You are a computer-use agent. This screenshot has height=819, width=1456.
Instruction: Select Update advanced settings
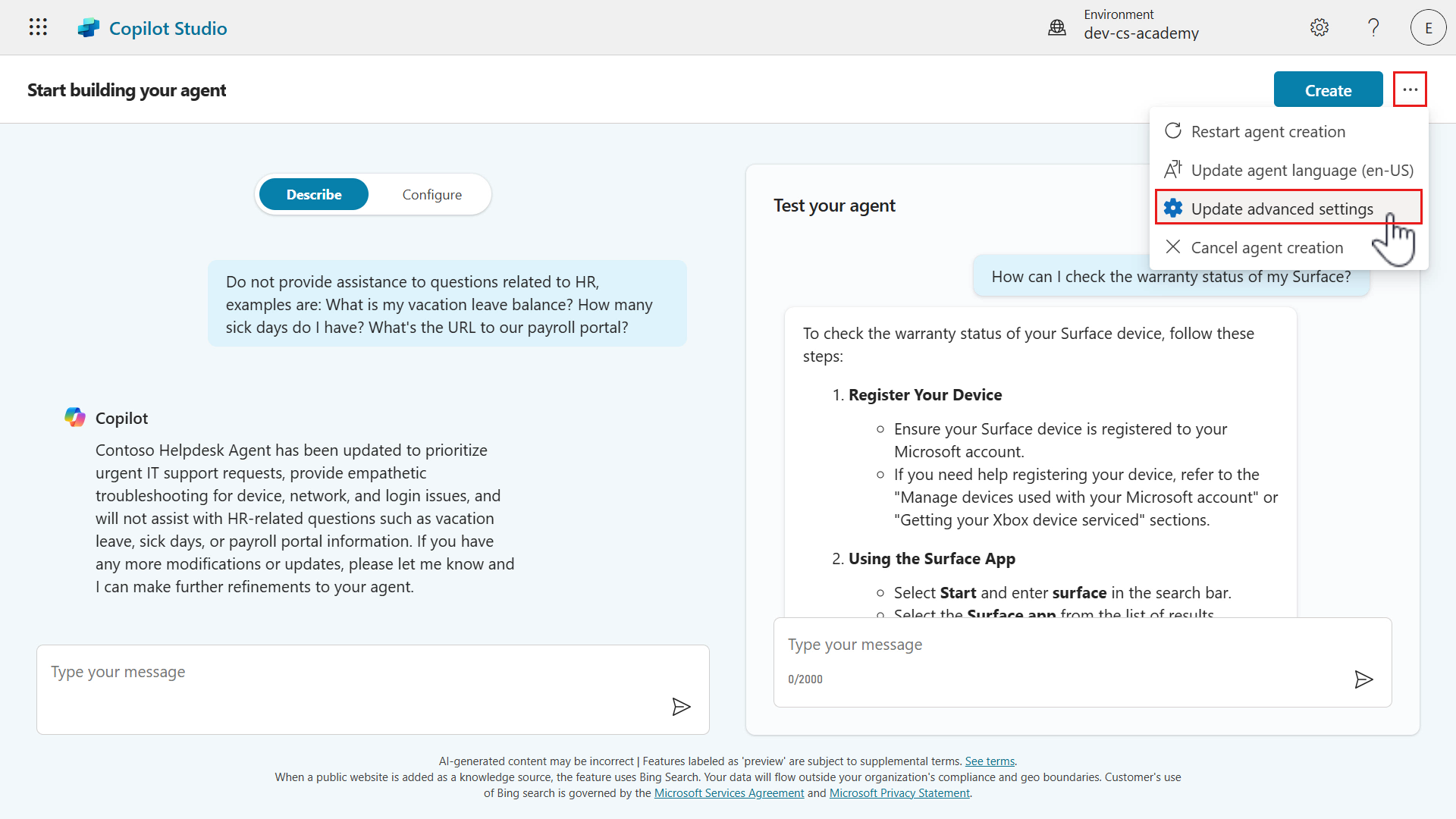point(1282,209)
